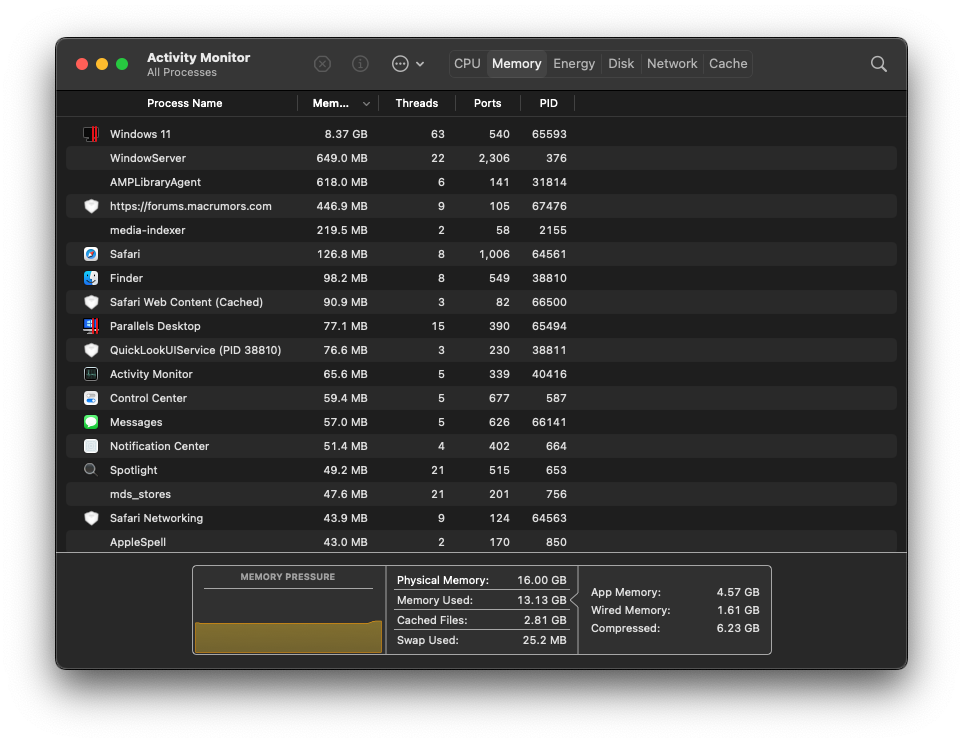Click QuickLookUIService shield icon

point(91,350)
